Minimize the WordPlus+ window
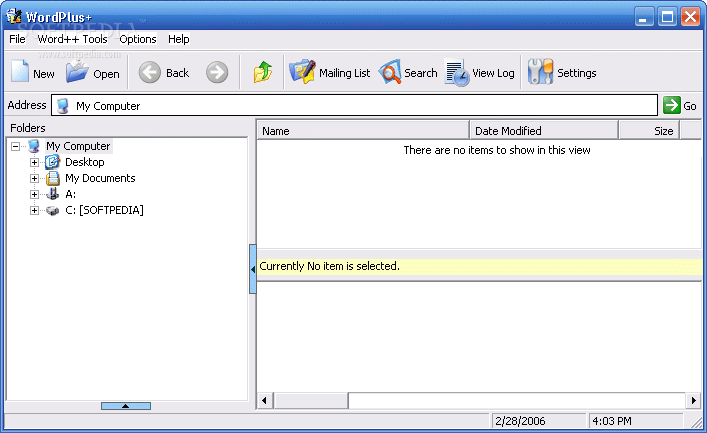Screen dimensions: 707x433 pyautogui.click(x=644, y=17)
